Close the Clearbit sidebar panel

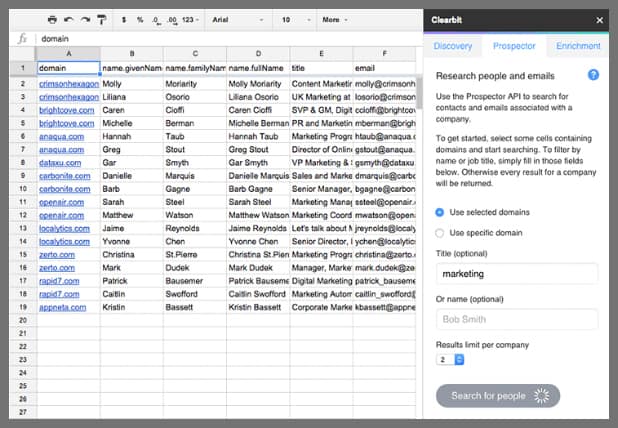pyautogui.click(x=600, y=19)
